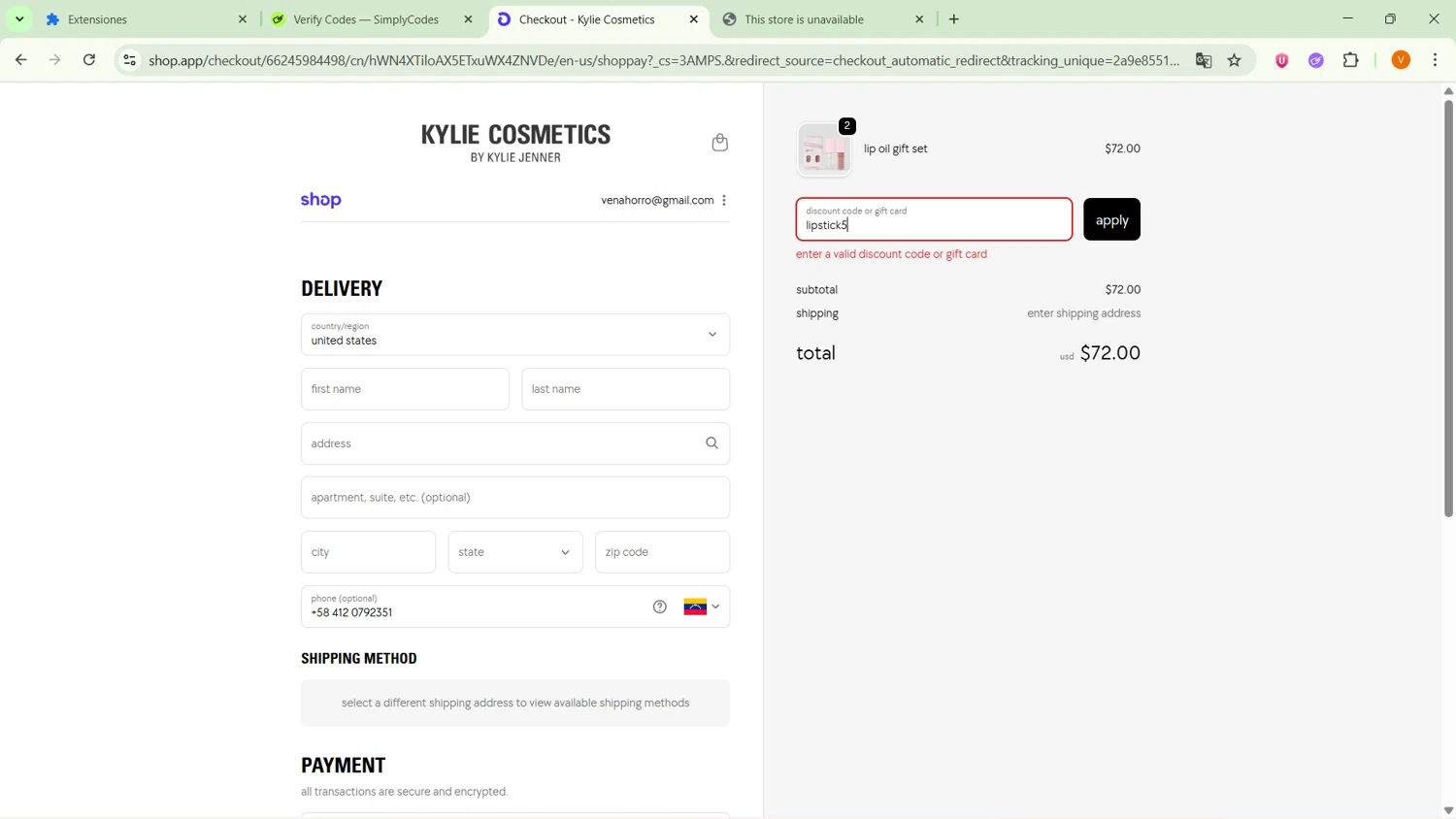Open the uBlock shield extension icon
Image resolution: width=1456 pixels, height=819 pixels.
1282,60
